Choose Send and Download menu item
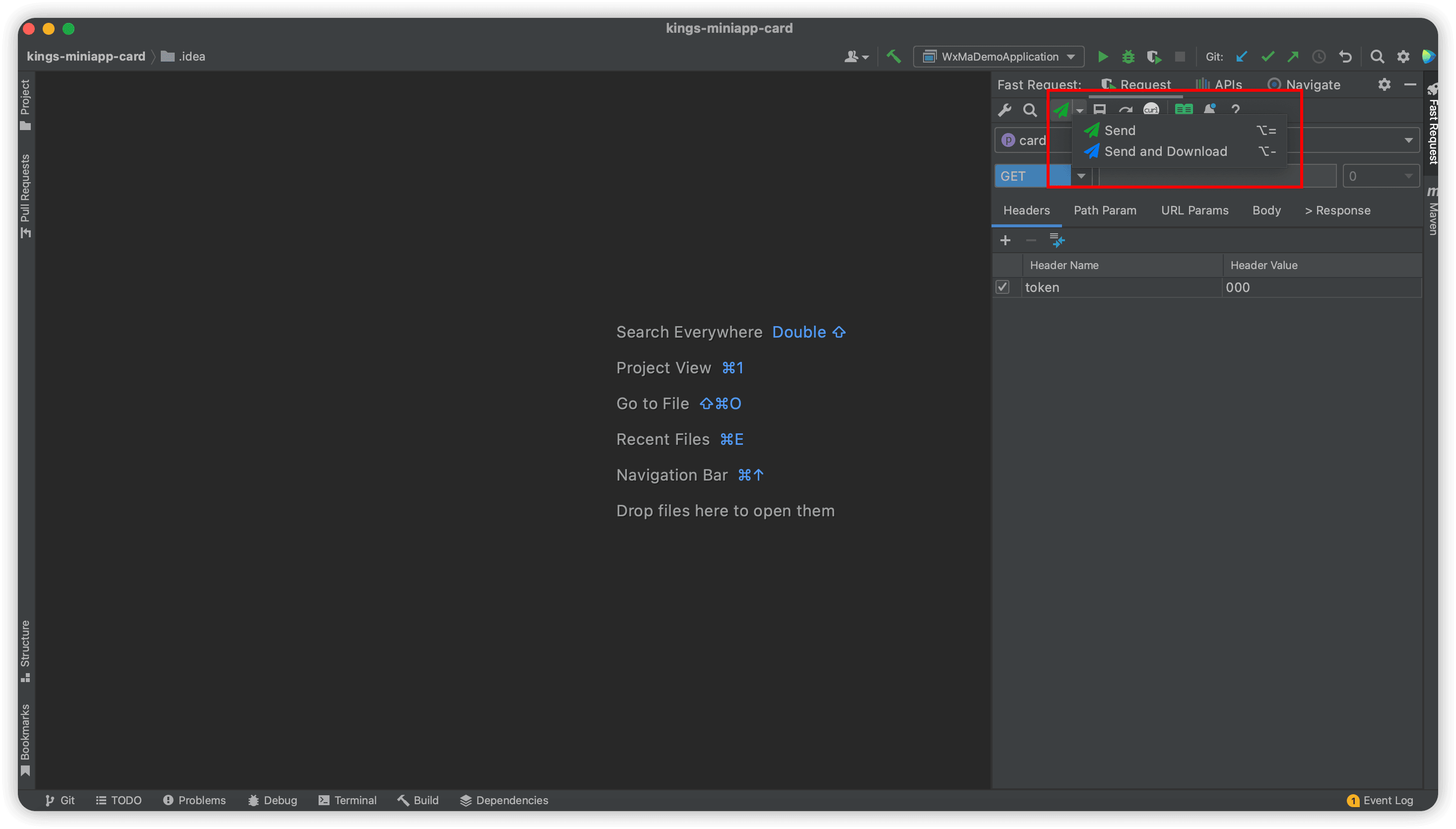 [x=1165, y=151]
